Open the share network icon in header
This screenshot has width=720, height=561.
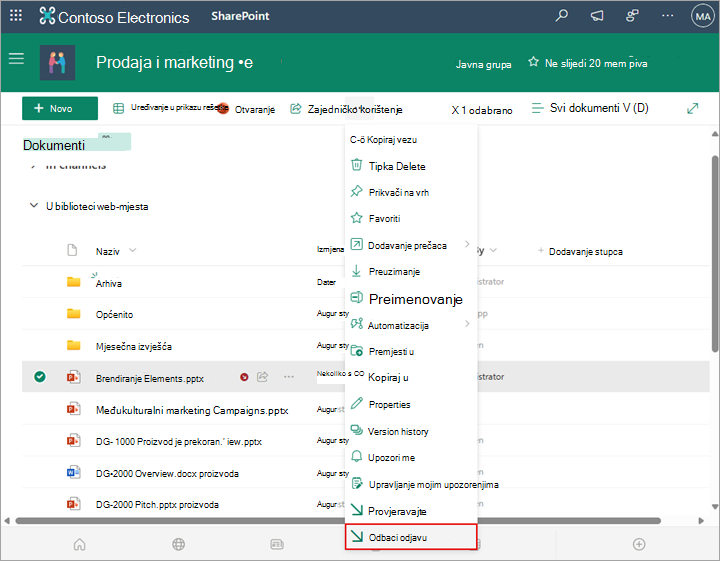tap(632, 16)
